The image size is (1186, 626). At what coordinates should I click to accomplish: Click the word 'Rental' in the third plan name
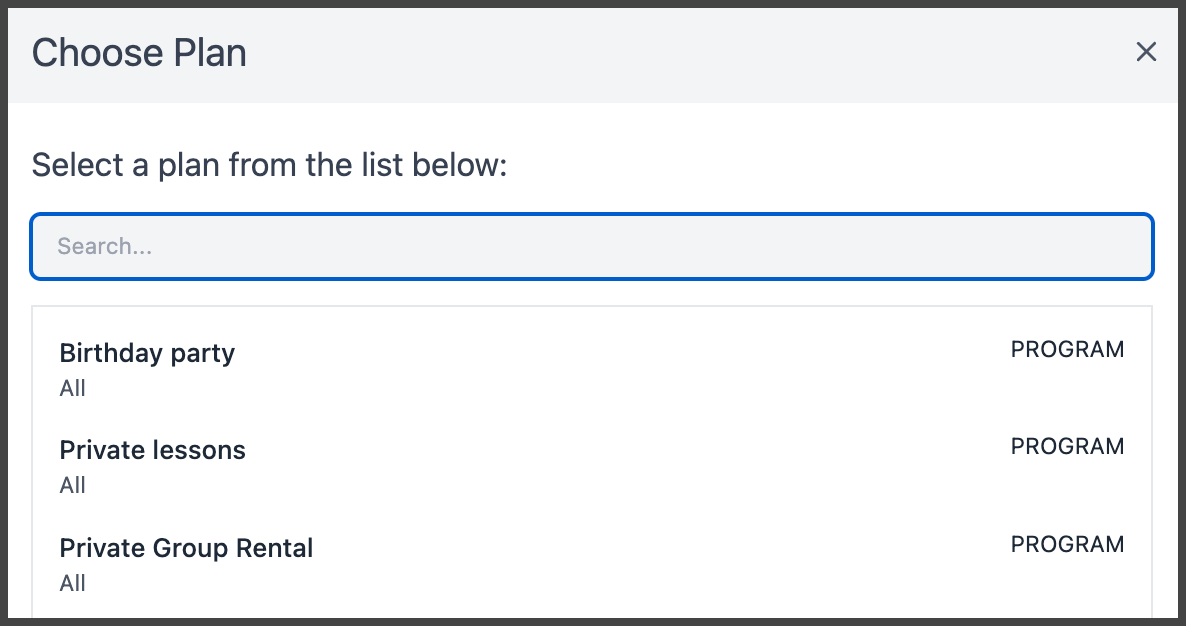pyautogui.click(x=275, y=548)
